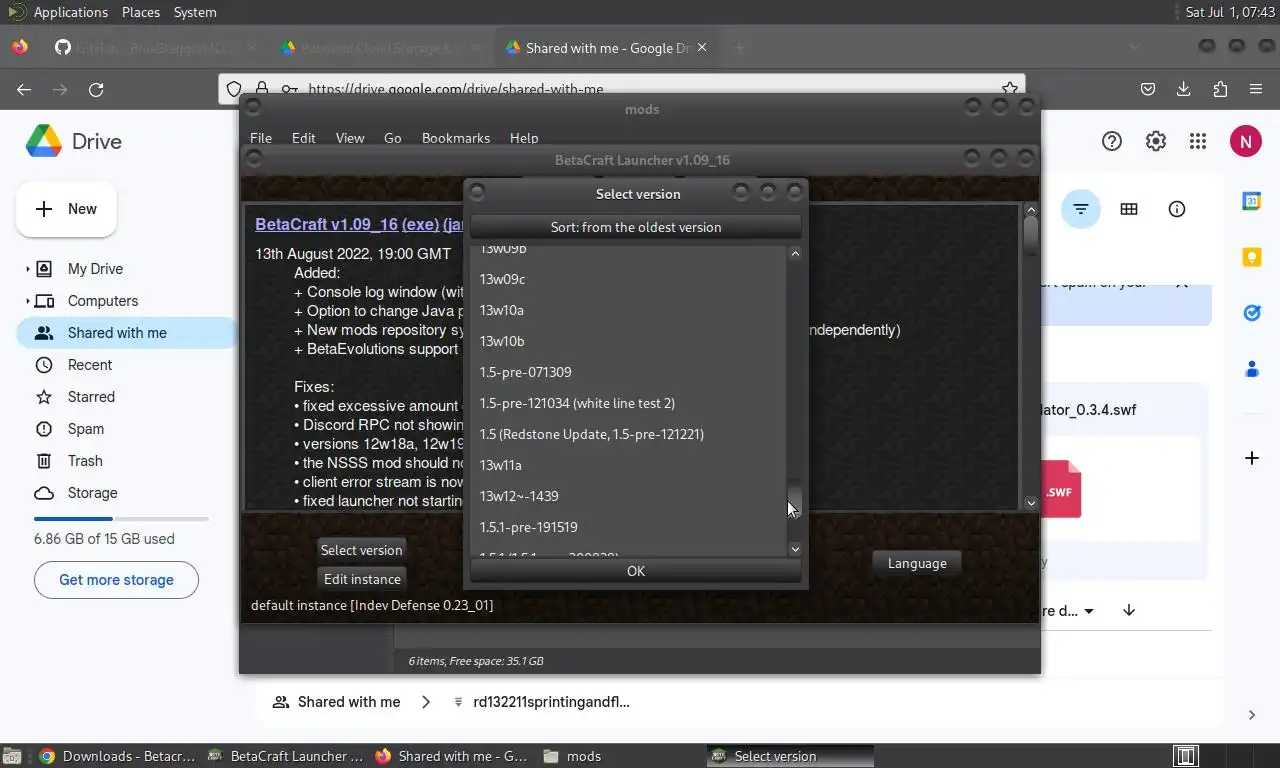Select version 13w10a in the list

(627, 310)
